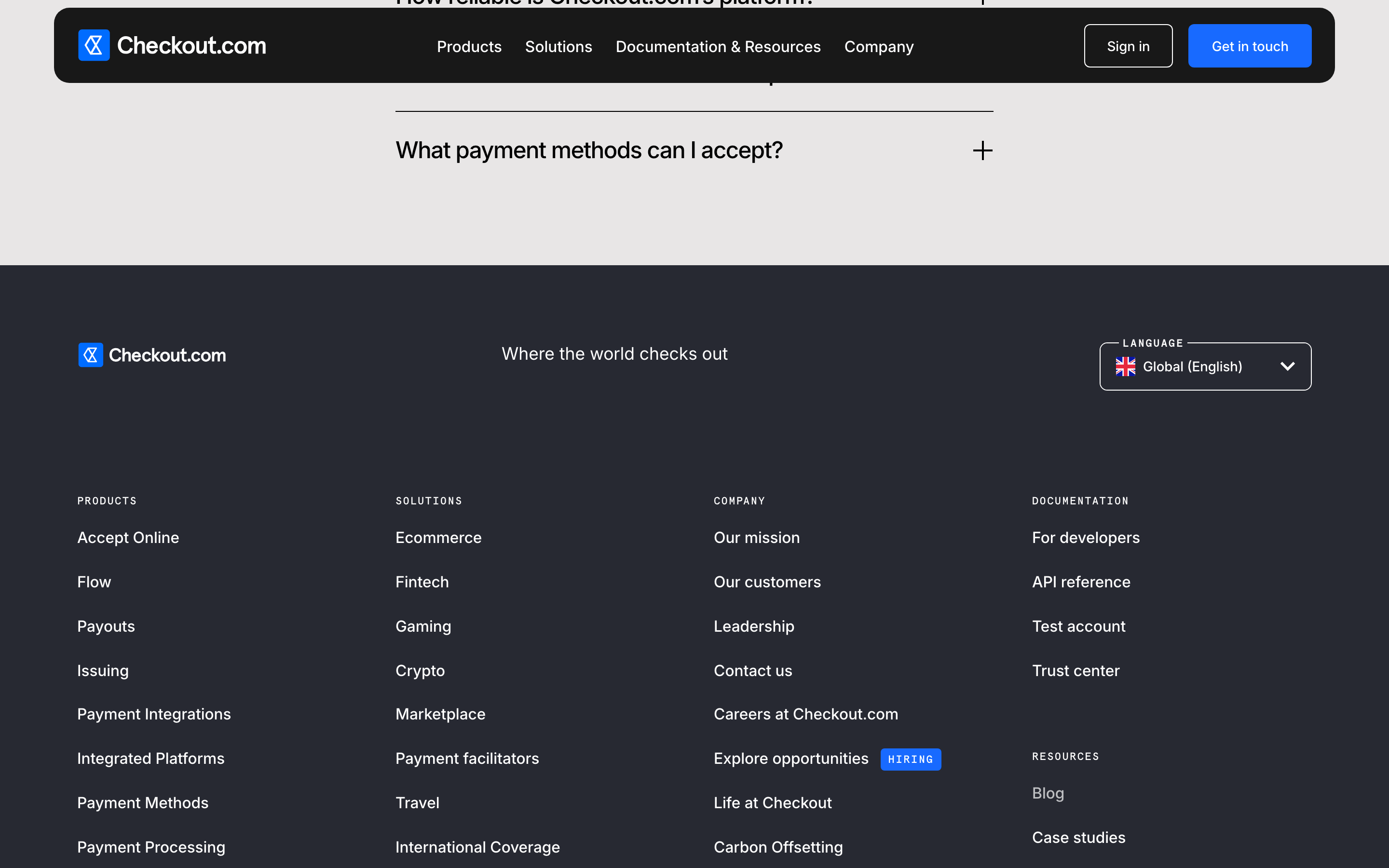Visit the Marketplace link
The image size is (1389, 868).
coord(440,714)
